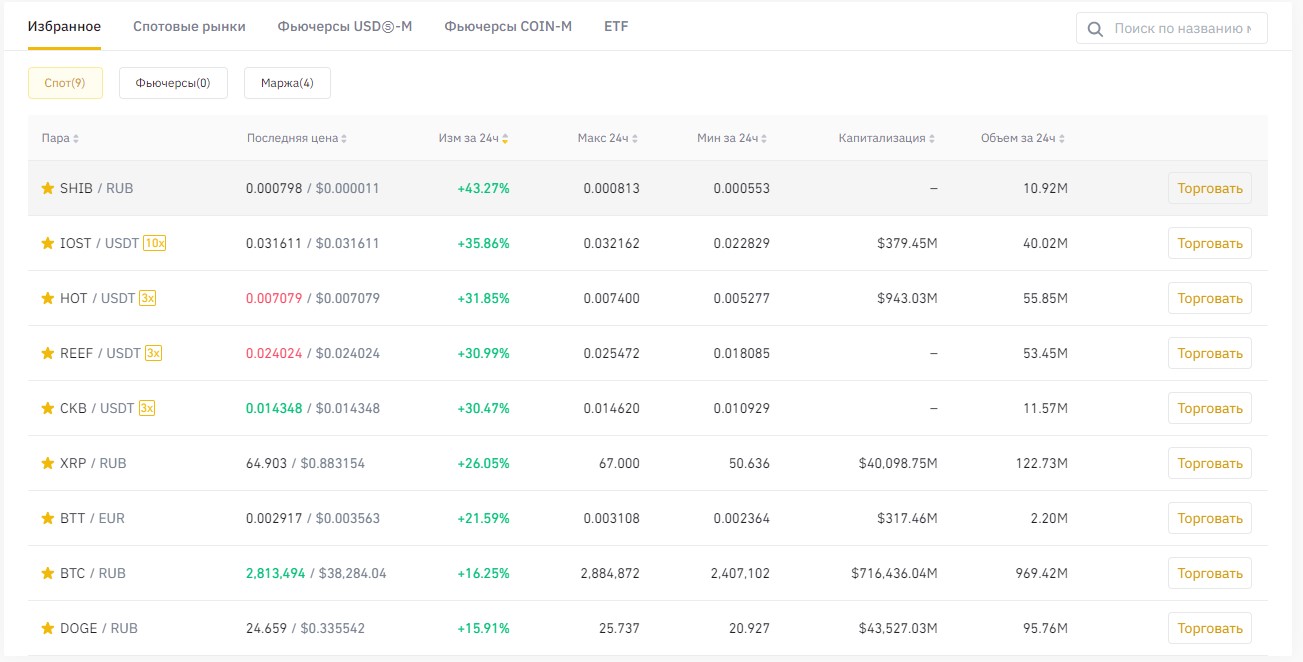The height and width of the screenshot is (662, 1303).
Task: Select the Фьючерсы(0) filter
Action: tap(173, 83)
